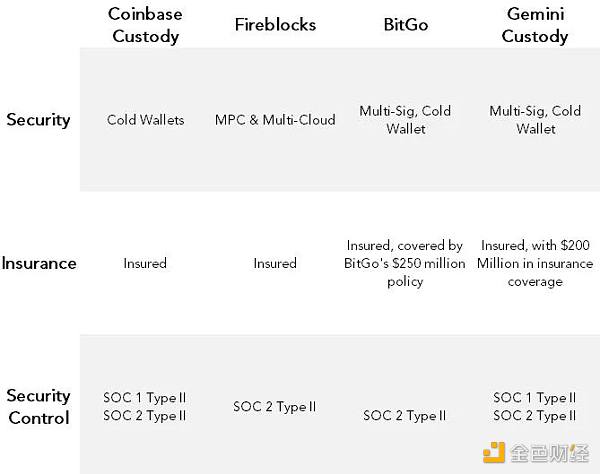Click the $200 Million insurance coverage text

click(x=535, y=264)
